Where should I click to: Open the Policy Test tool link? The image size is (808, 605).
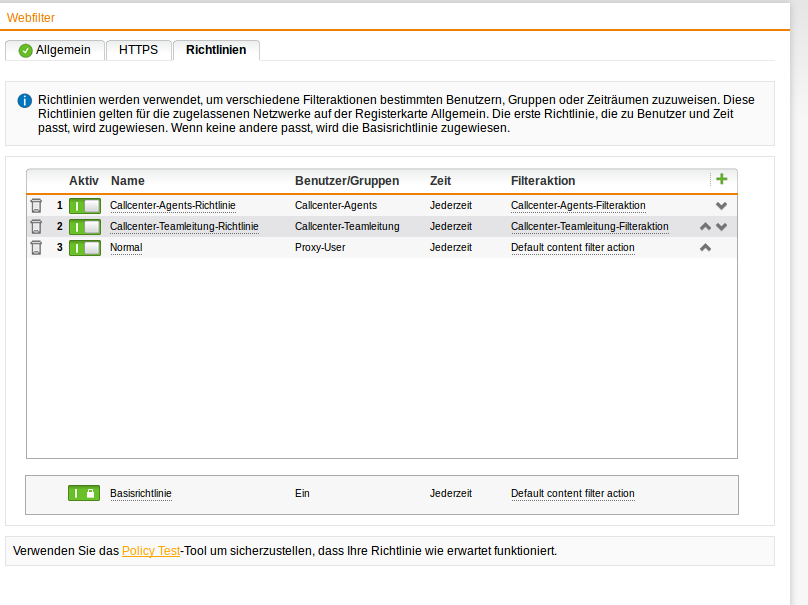point(151,551)
